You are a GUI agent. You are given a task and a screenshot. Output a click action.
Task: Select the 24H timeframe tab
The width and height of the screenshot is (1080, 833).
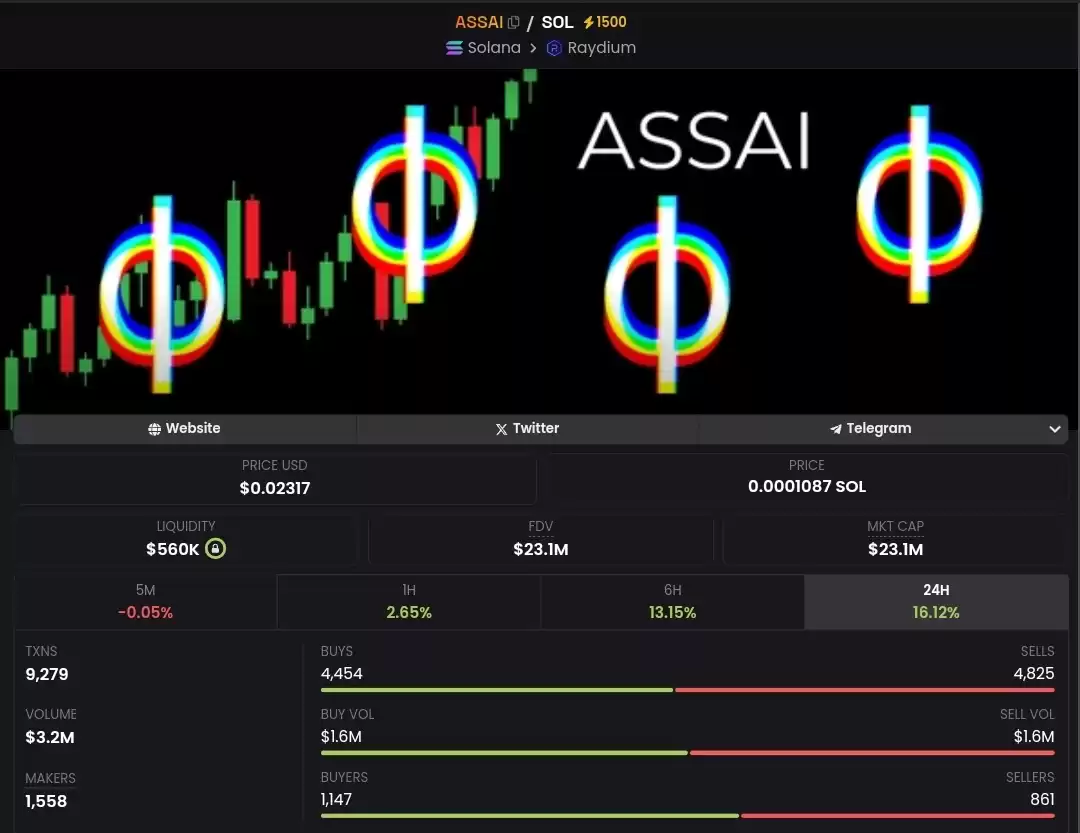tap(936, 601)
